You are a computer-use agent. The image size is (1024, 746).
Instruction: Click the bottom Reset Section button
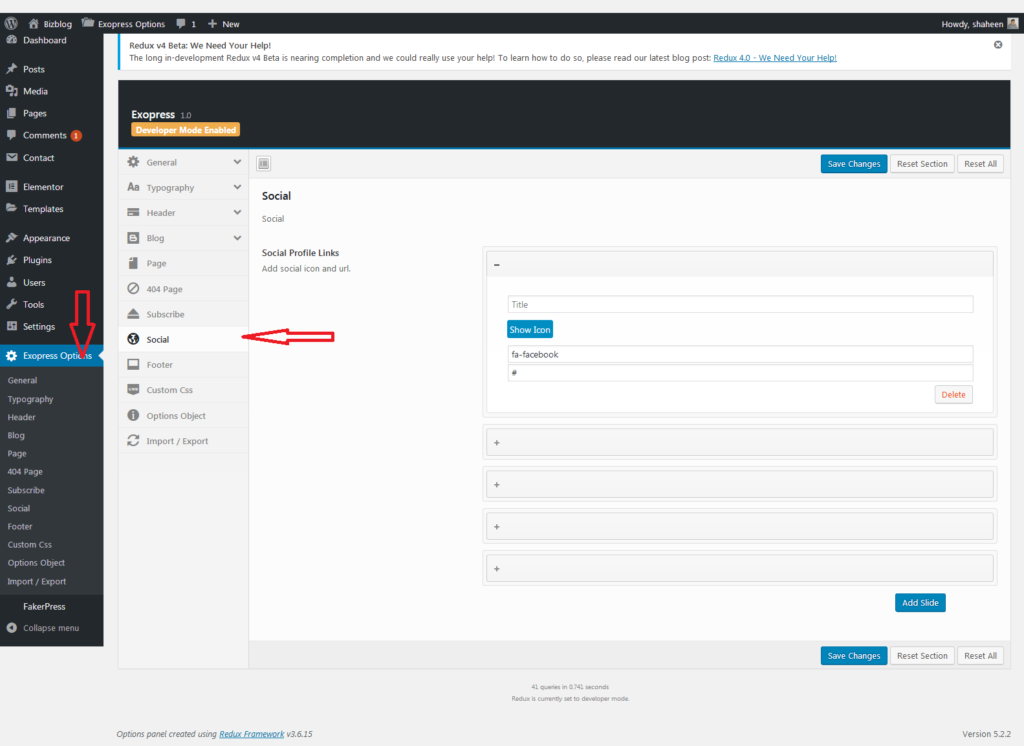tap(922, 656)
